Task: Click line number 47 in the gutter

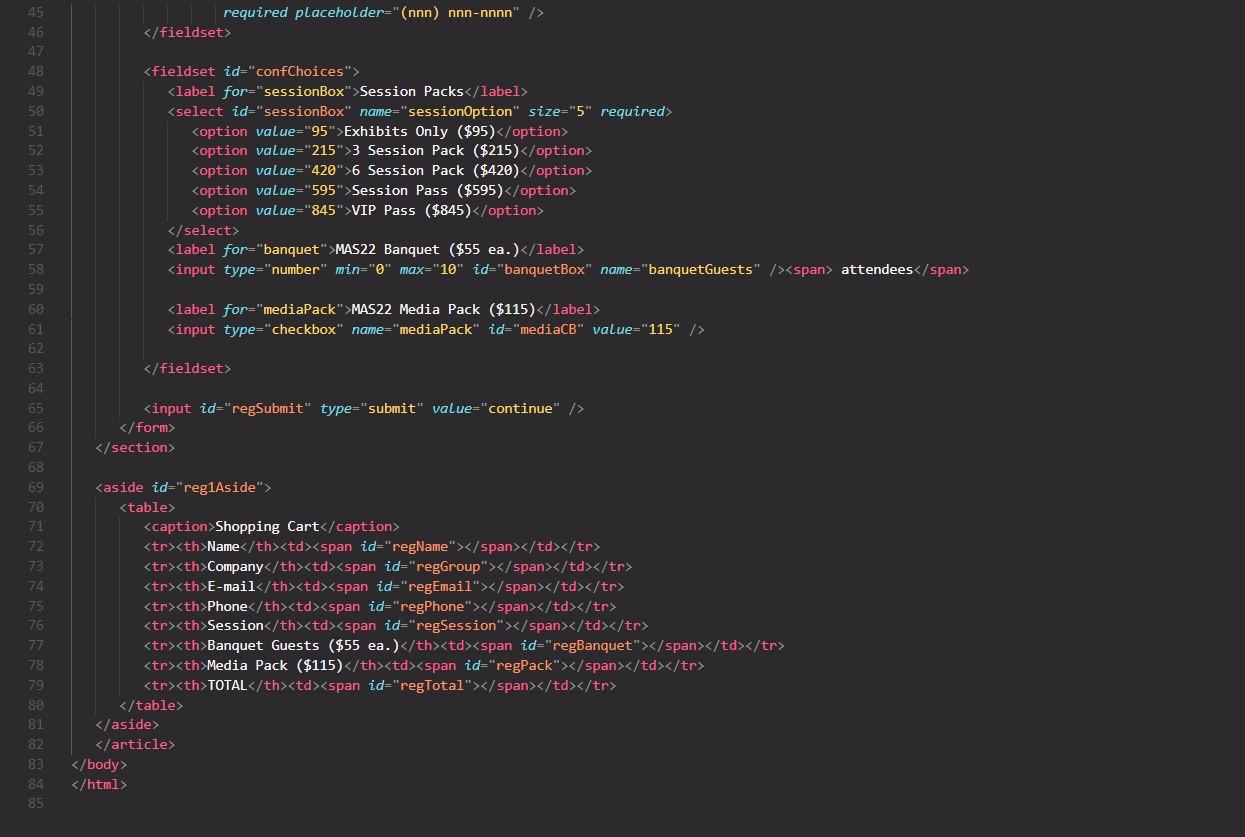Action: coord(36,51)
